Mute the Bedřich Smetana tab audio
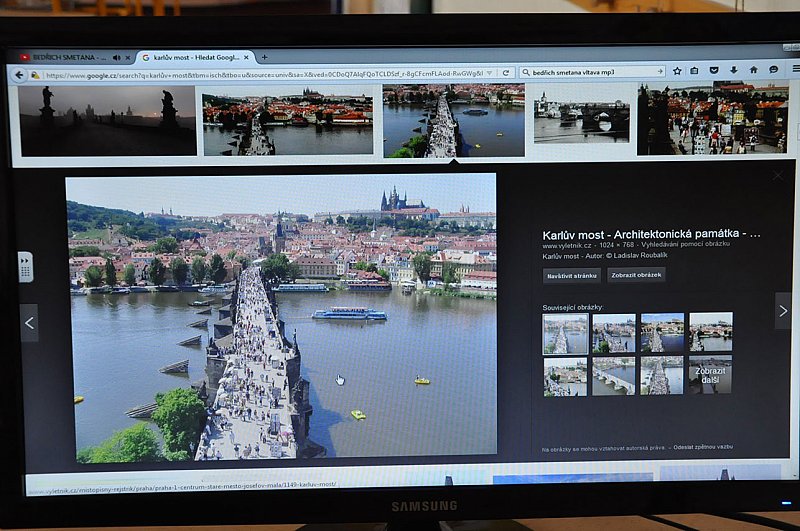 (116, 58)
